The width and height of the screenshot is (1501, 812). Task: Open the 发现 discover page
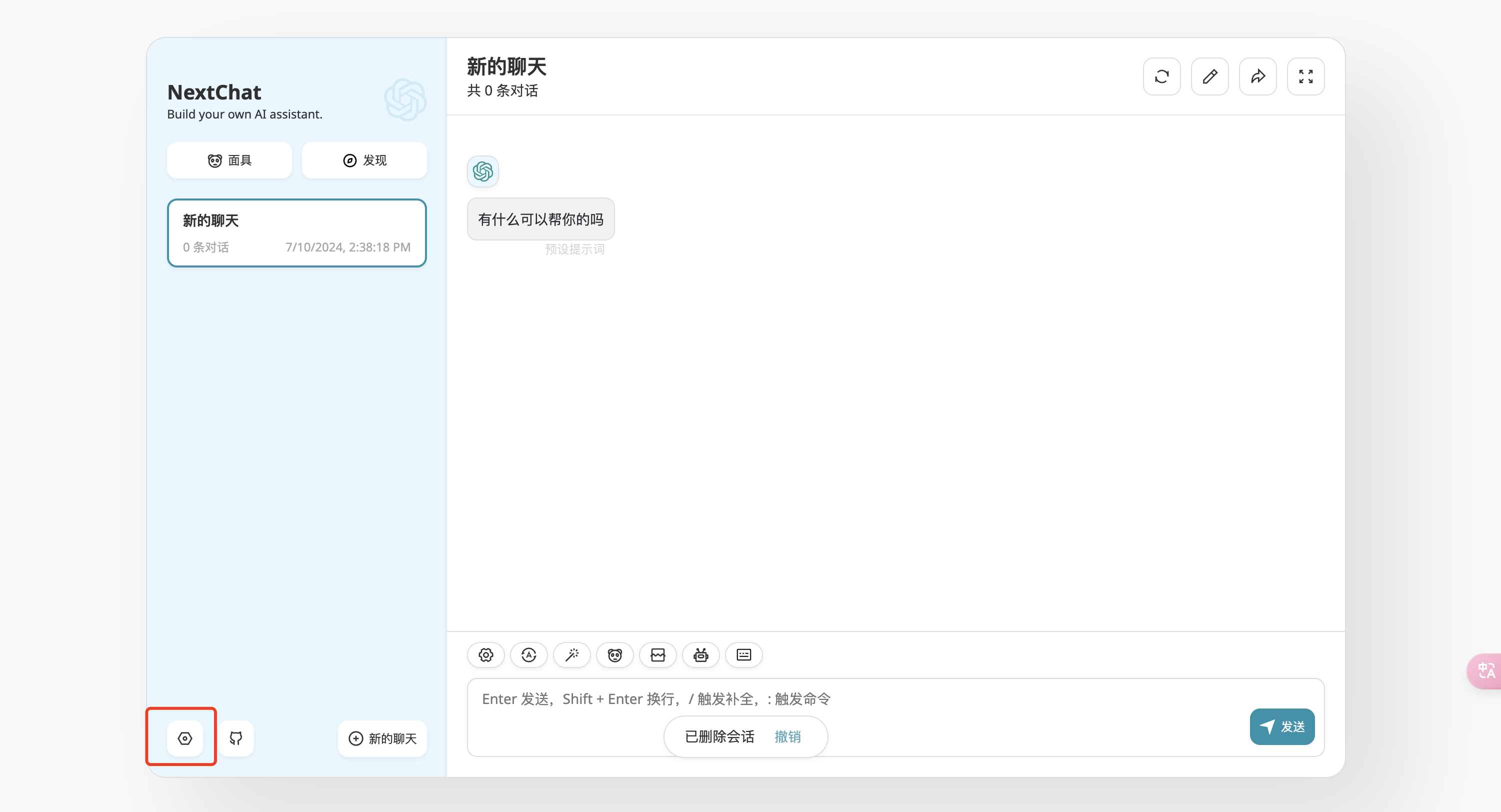(x=364, y=160)
